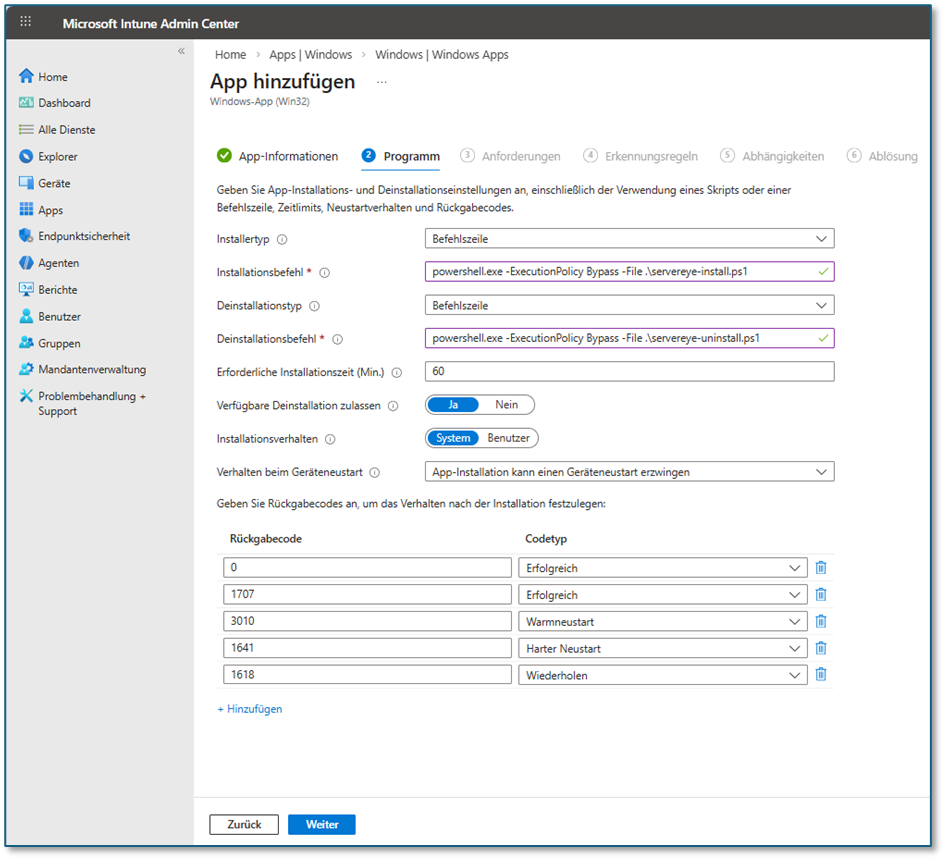This screenshot has width=945, height=860.
Task: Set Installationsverhalten to System
Action: click(453, 438)
